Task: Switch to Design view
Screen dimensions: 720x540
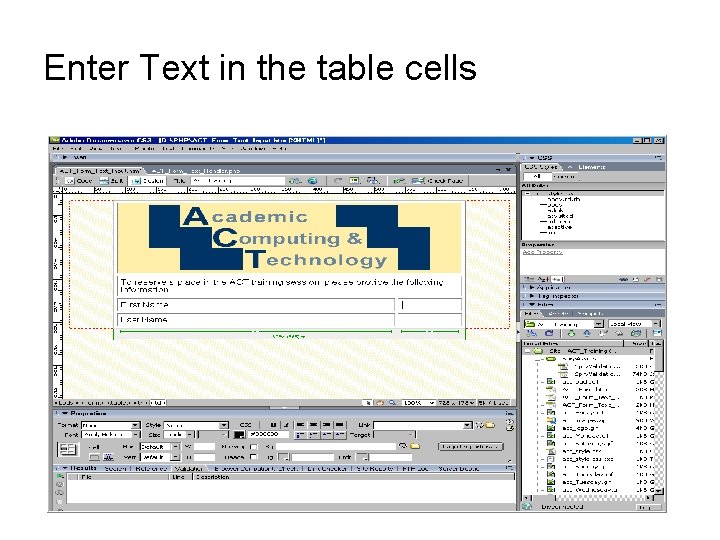Action: tap(148, 181)
